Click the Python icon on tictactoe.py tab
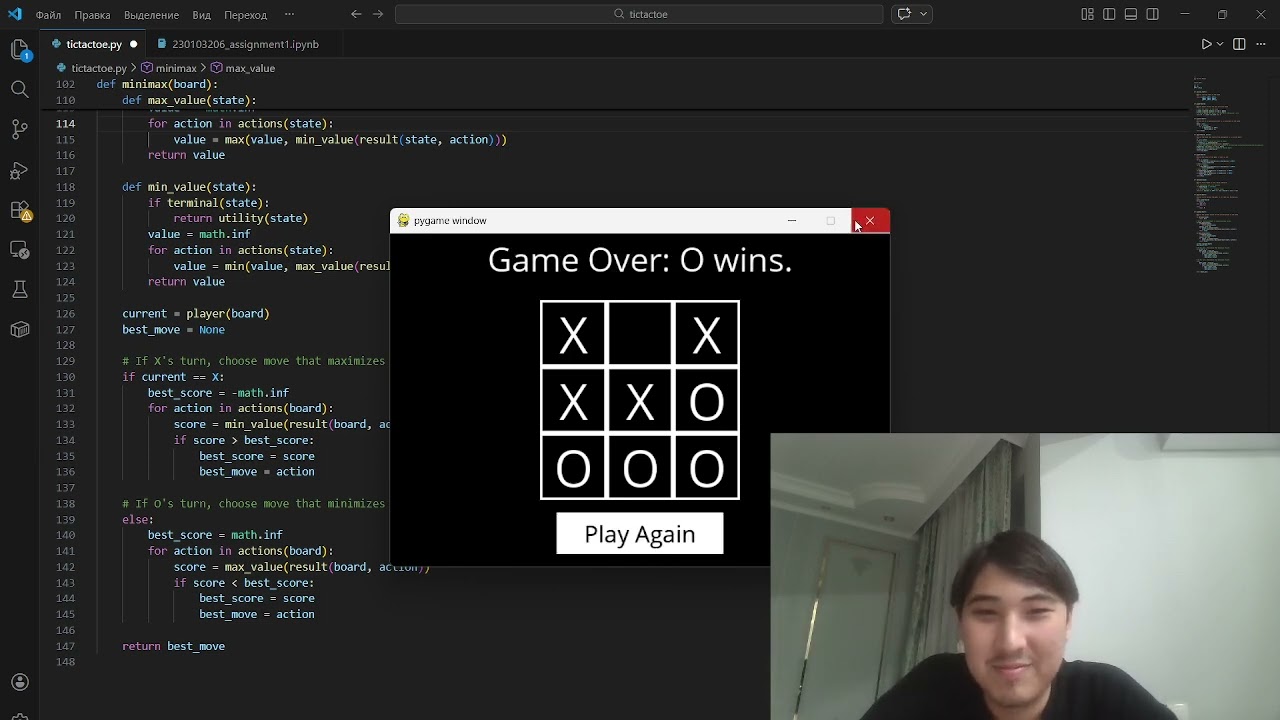Screen dimensions: 1280x720 [57, 44]
